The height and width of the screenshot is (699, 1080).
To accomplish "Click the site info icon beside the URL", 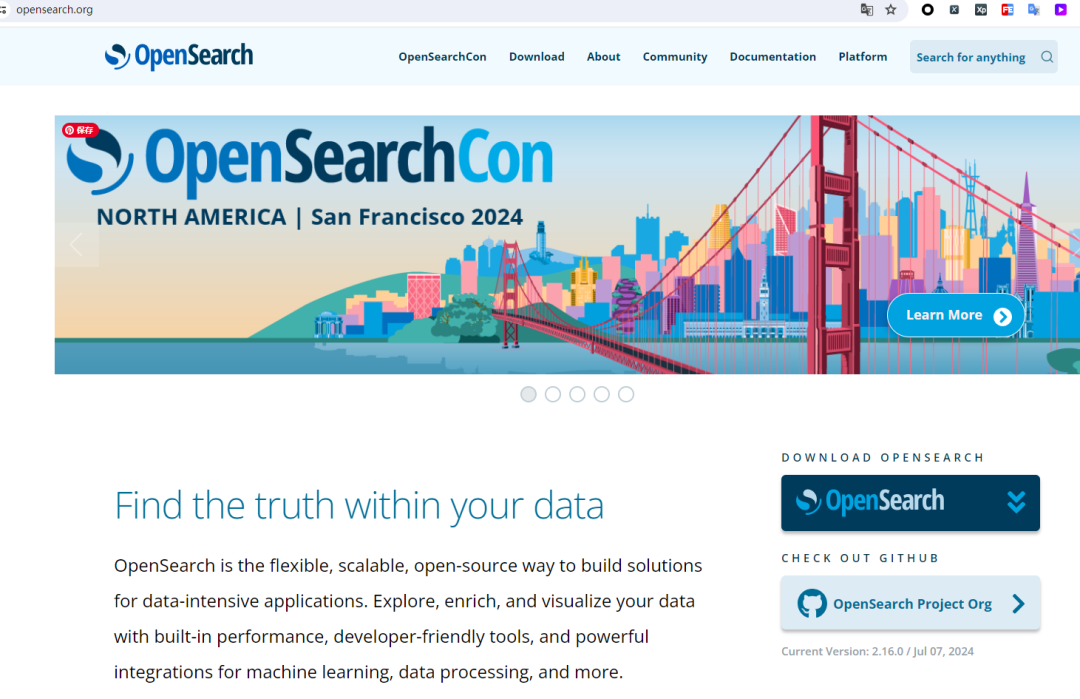I will (3, 10).
